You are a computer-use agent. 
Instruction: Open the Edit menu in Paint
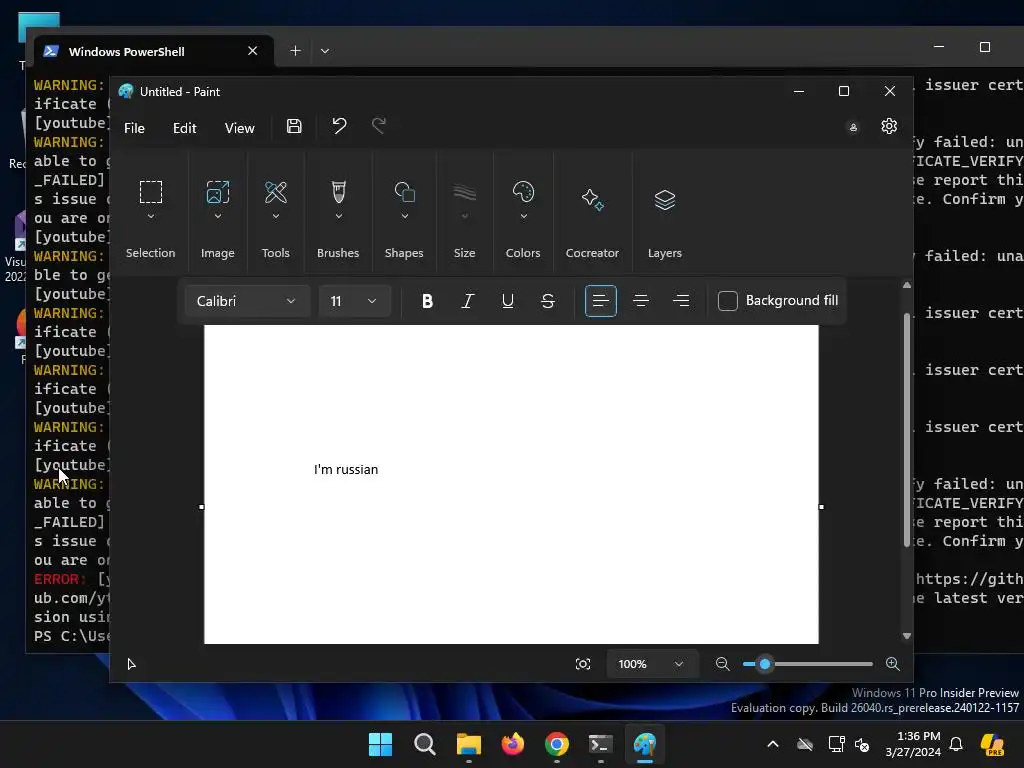184,128
